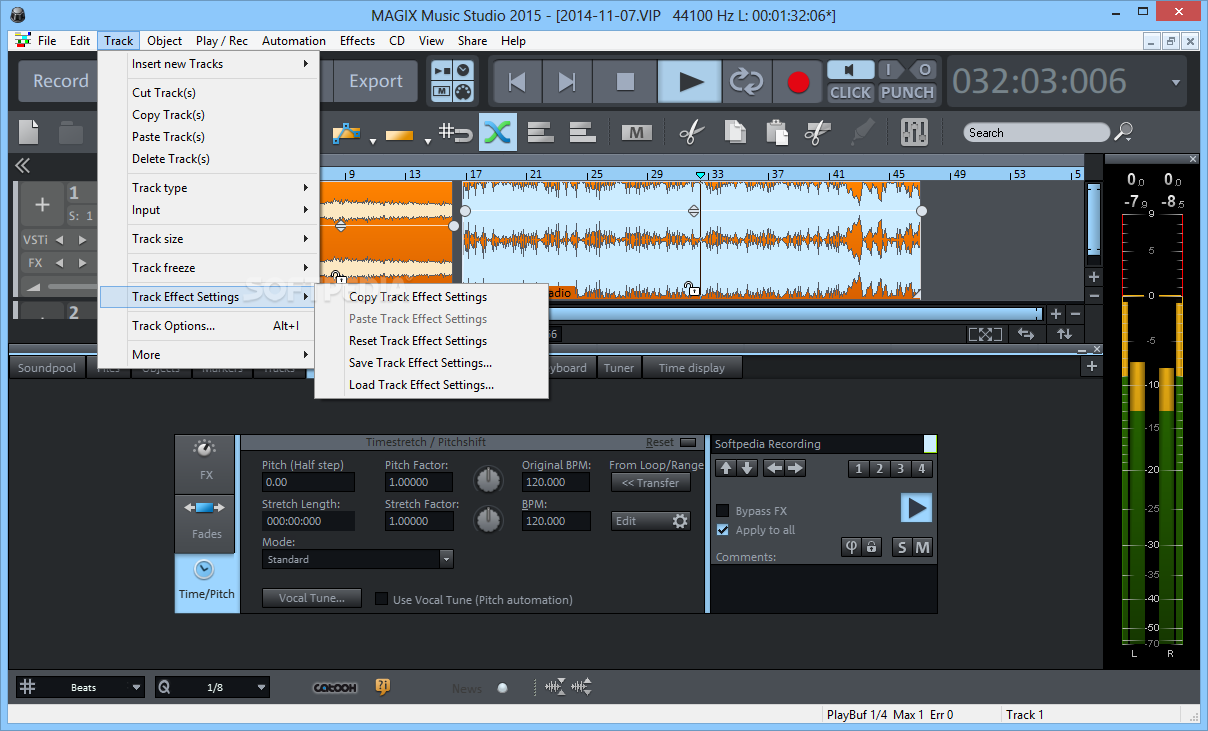1208x731 pixels.
Task: Open the FX object editor section
Action: [x=207, y=463]
